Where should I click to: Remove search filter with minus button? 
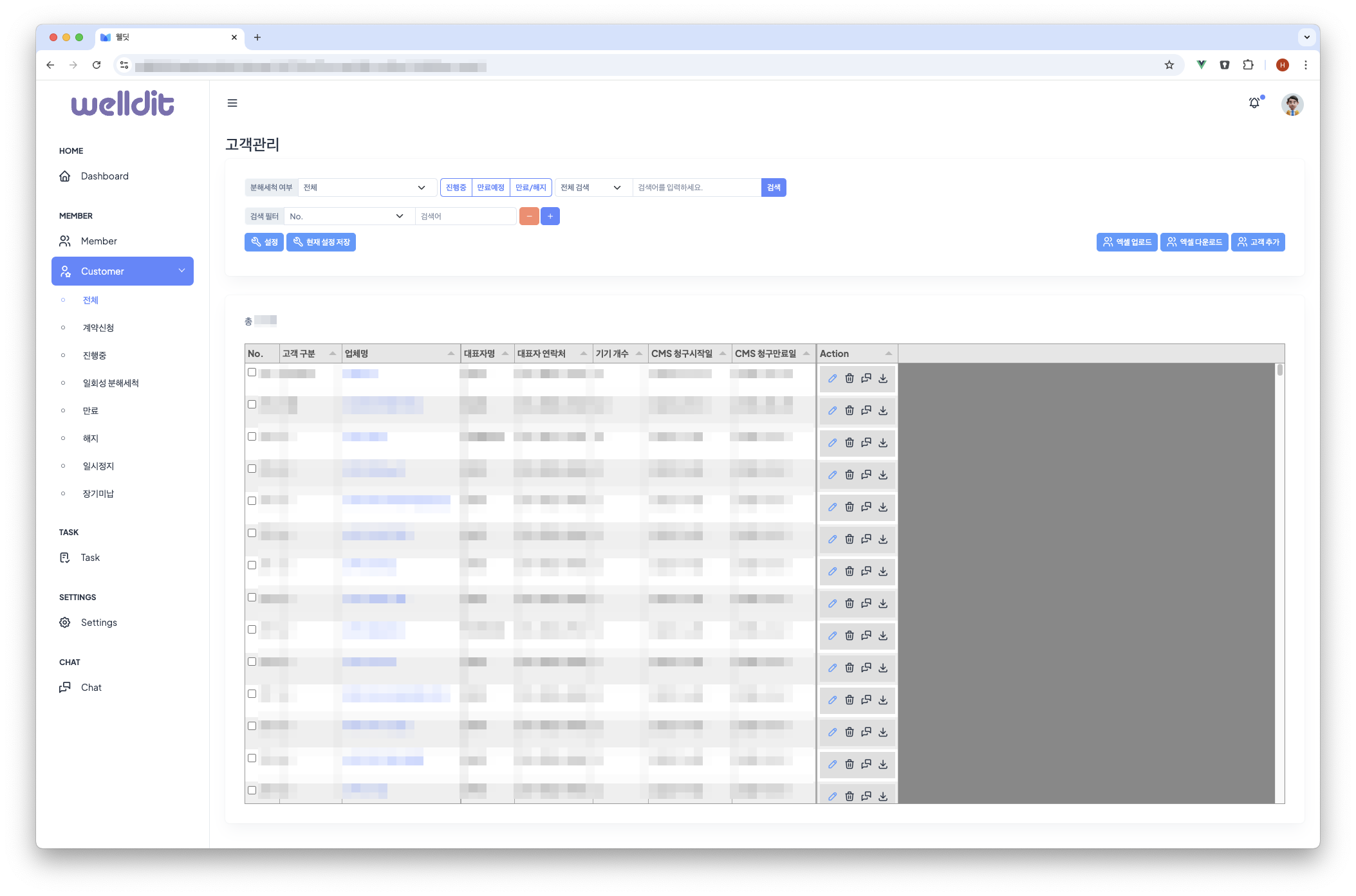pyautogui.click(x=529, y=216)
